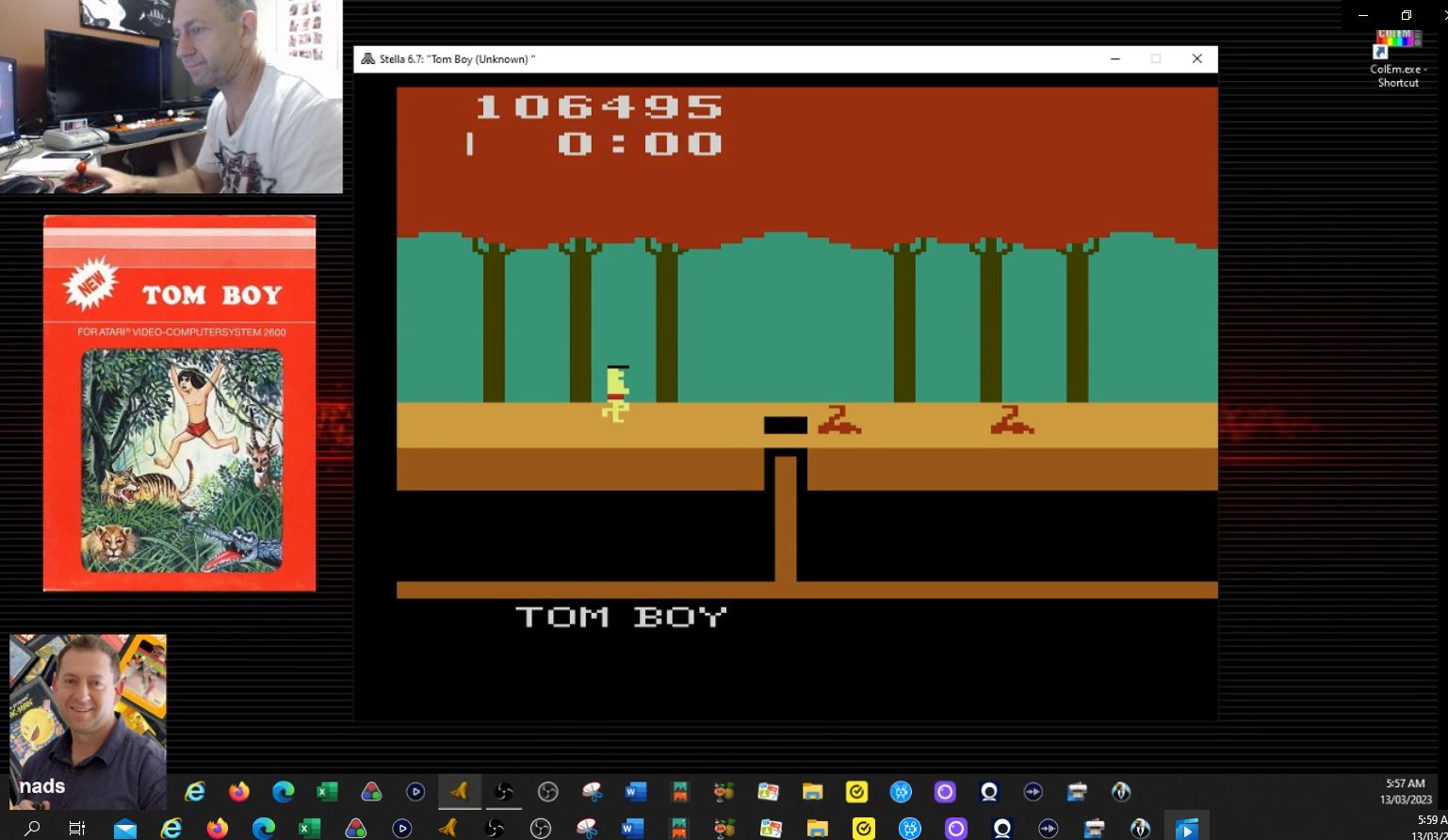Click the audio waveform app in upper taskbar row
Image resolution: width=1448 pixels, height=840 pixels.
1033,792
